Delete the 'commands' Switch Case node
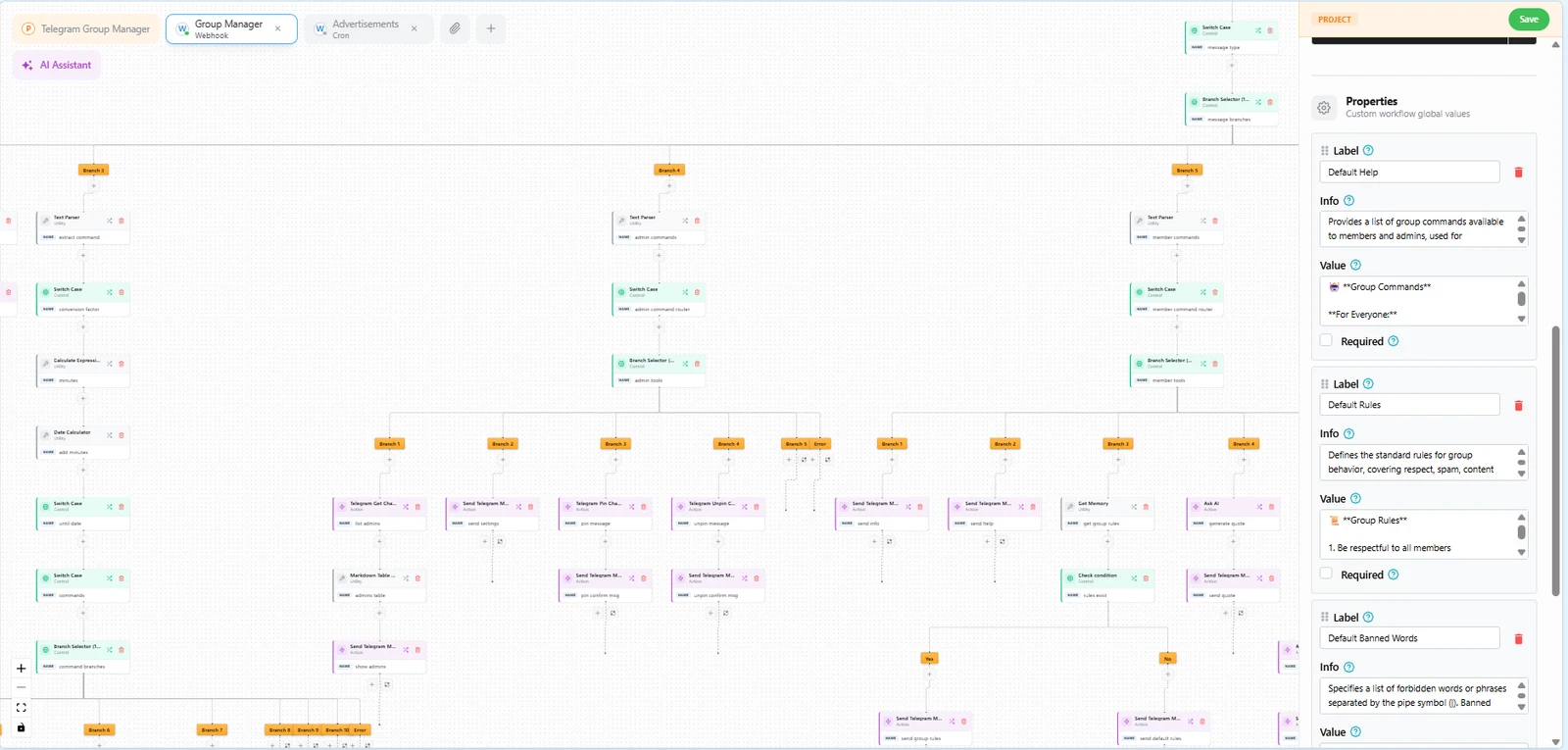The width and height of the screenshot is (1568, 750). point(122,578)
